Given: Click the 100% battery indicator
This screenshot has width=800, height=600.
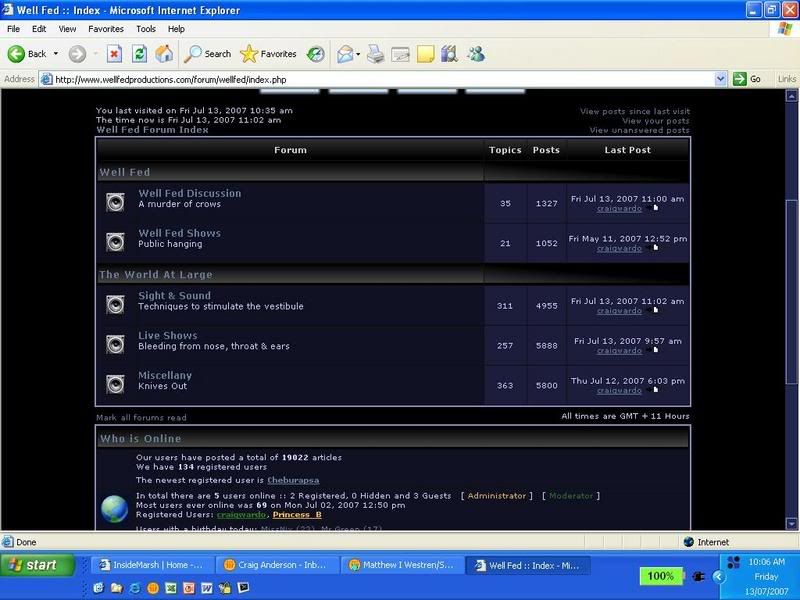Looking at the screenshot, I should [661, 576].
